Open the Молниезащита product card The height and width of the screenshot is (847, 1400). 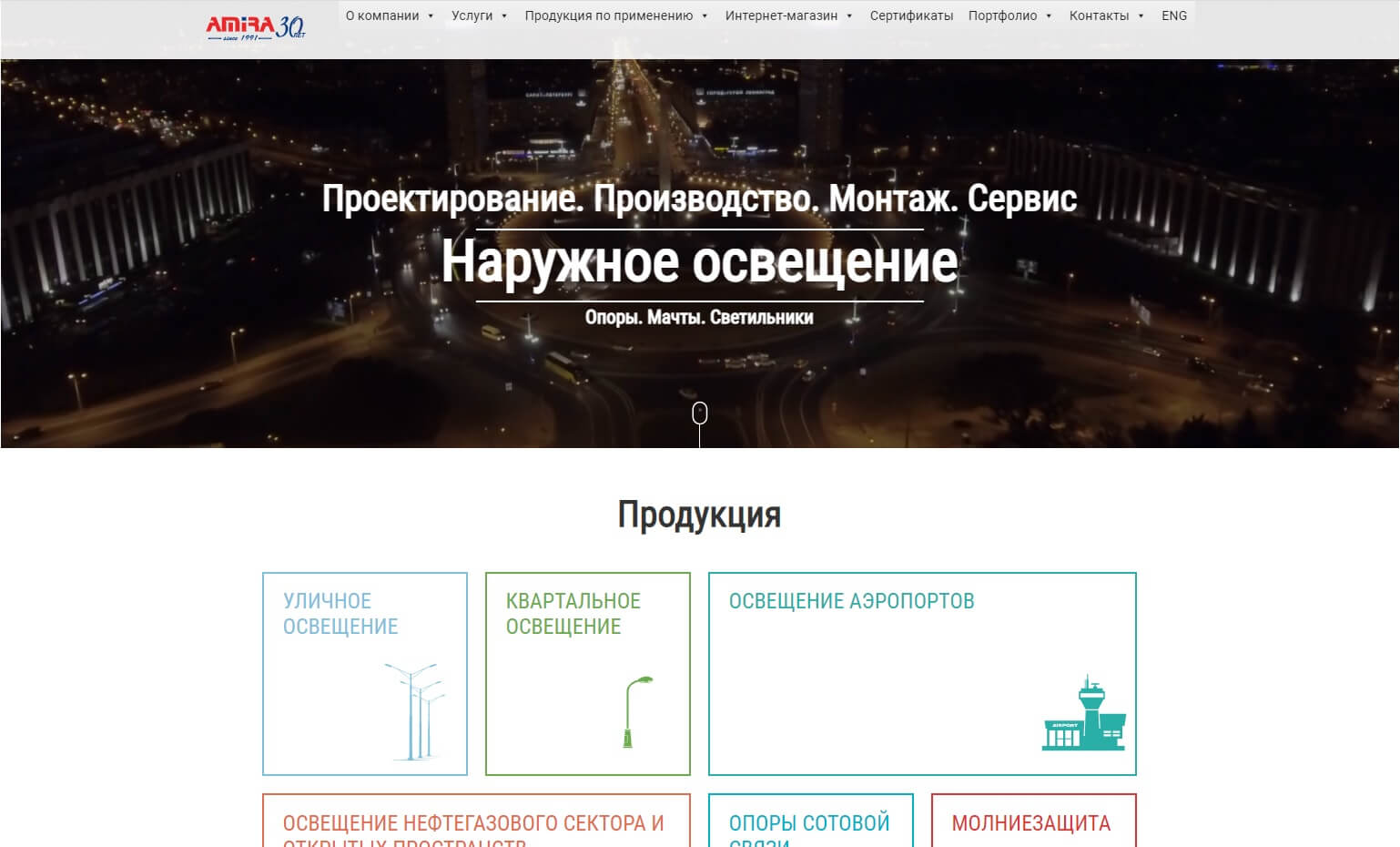[x=1034, y=821]
